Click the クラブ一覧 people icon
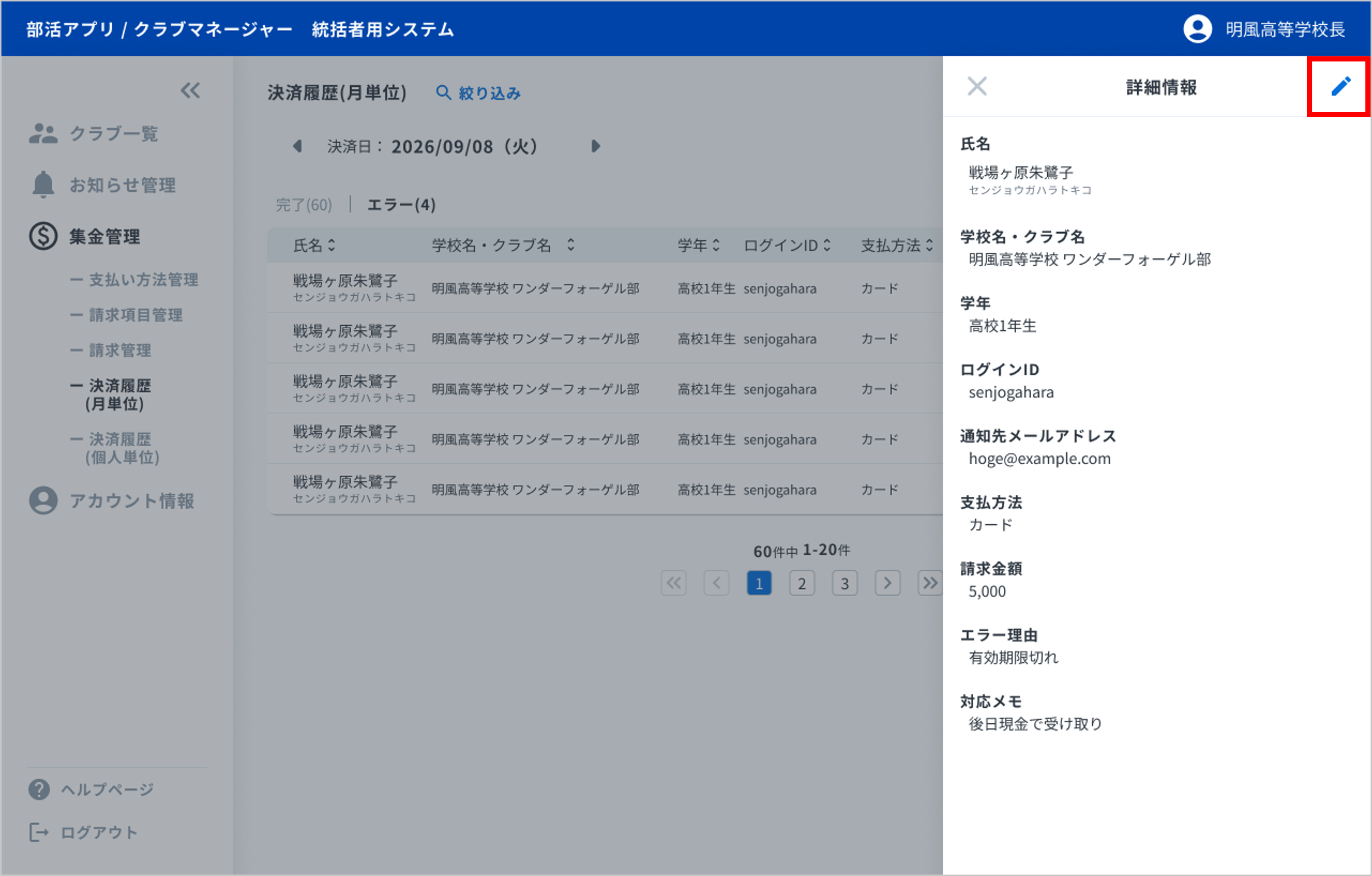 click(43, 133)
